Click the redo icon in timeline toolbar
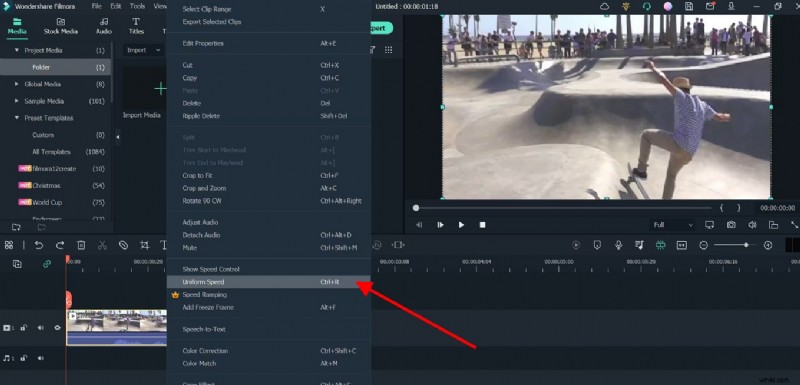Image resolution: width=800 pixels, height=385 pixels. click(60, 245)
